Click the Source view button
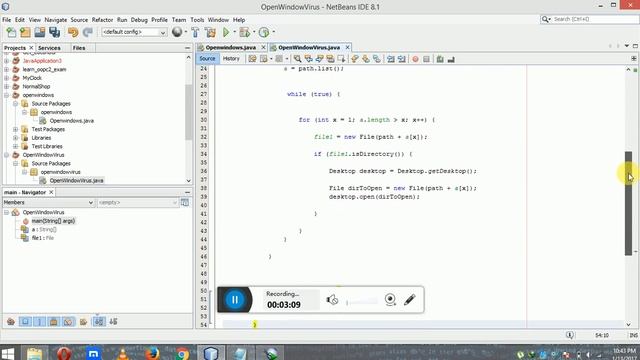 [207, 59]
